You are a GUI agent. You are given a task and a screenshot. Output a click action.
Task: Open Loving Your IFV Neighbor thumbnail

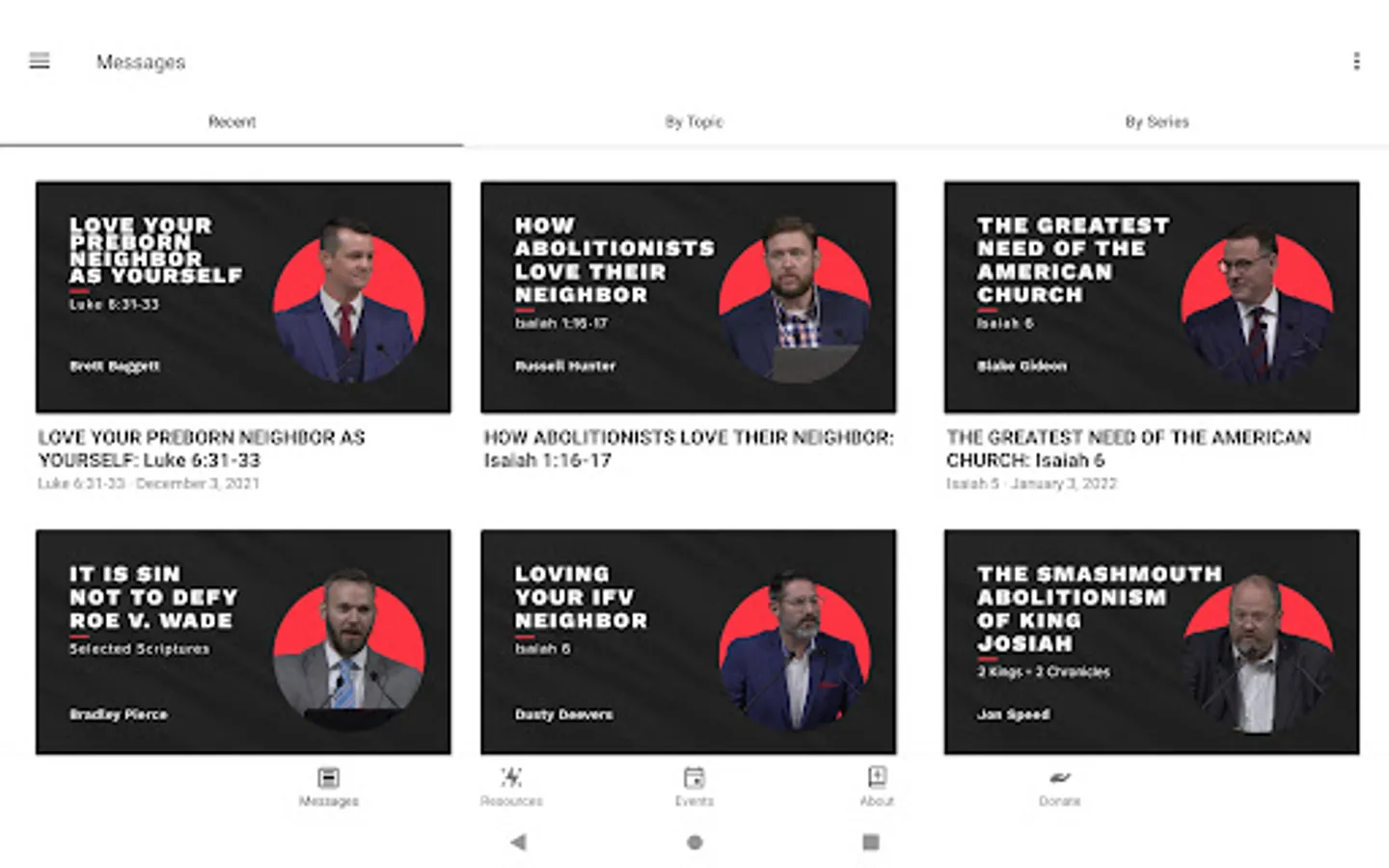[x=688, y=641]
